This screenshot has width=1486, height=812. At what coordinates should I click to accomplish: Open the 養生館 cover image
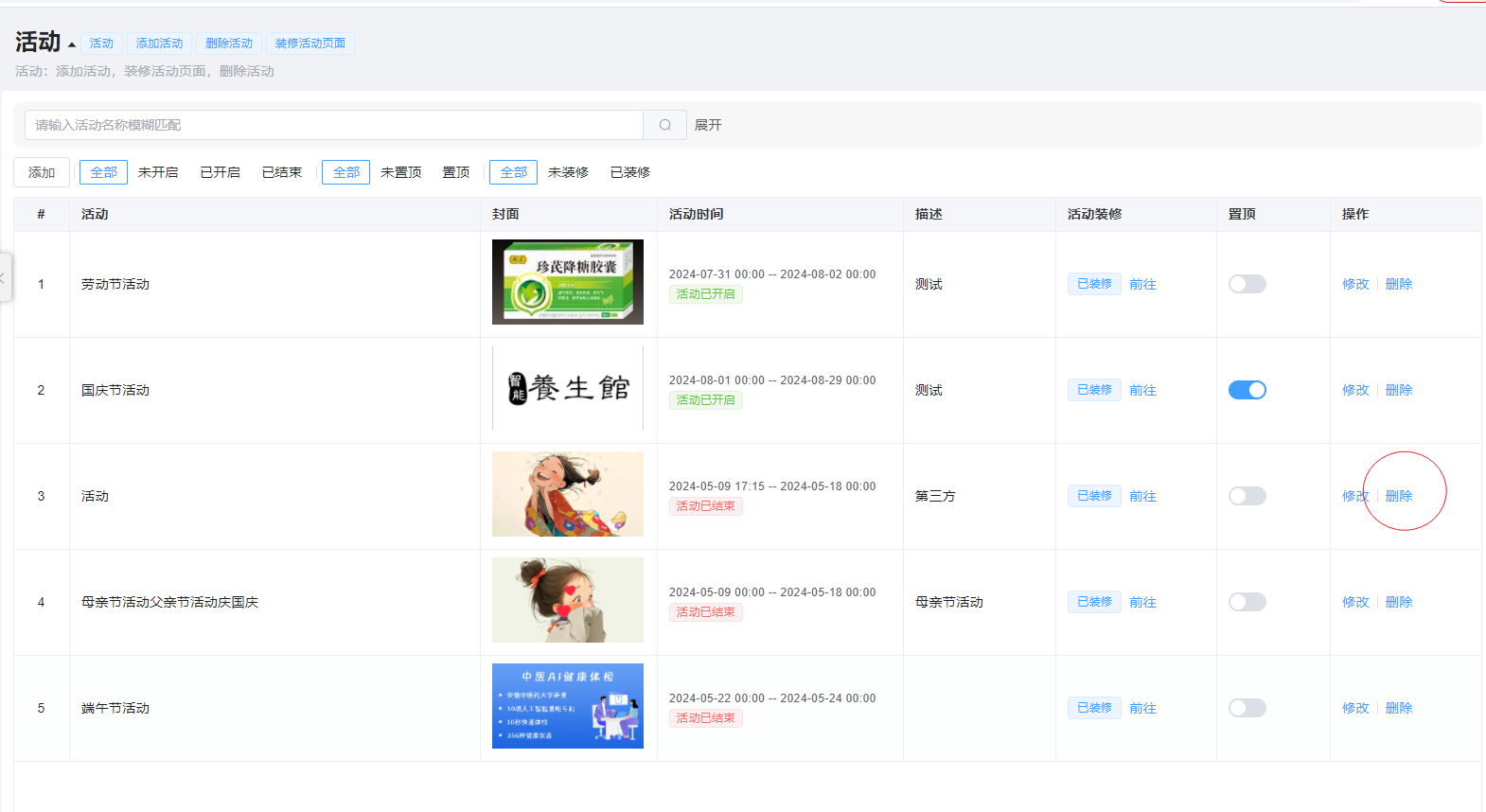tap(568, 388)
